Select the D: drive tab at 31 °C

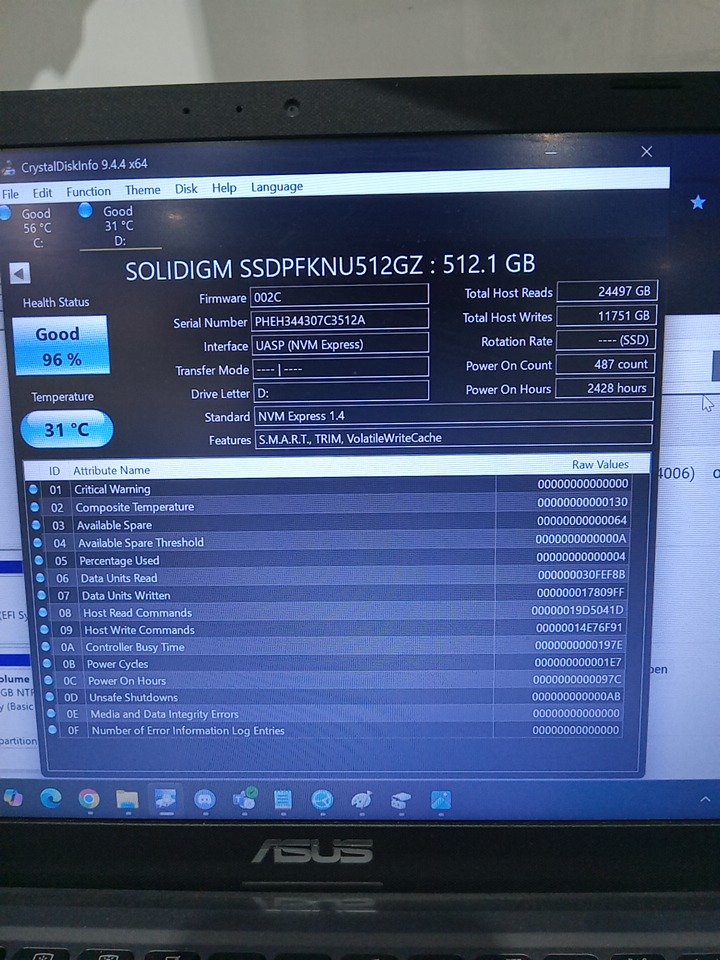[118, 226]
